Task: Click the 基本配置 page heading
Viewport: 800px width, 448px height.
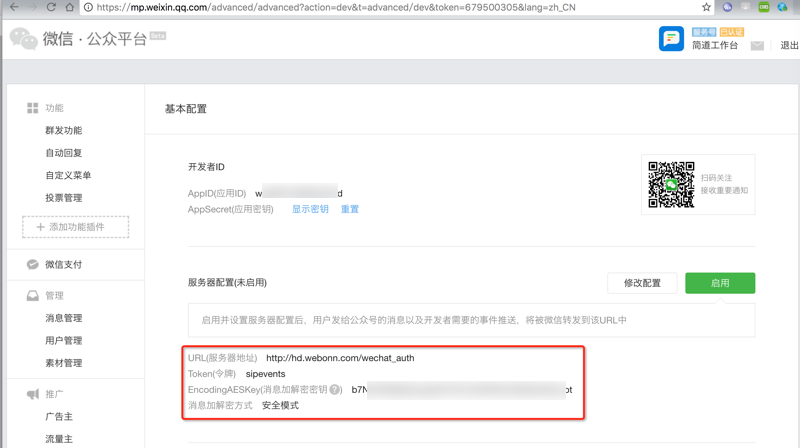Action: tap(186, 109)
